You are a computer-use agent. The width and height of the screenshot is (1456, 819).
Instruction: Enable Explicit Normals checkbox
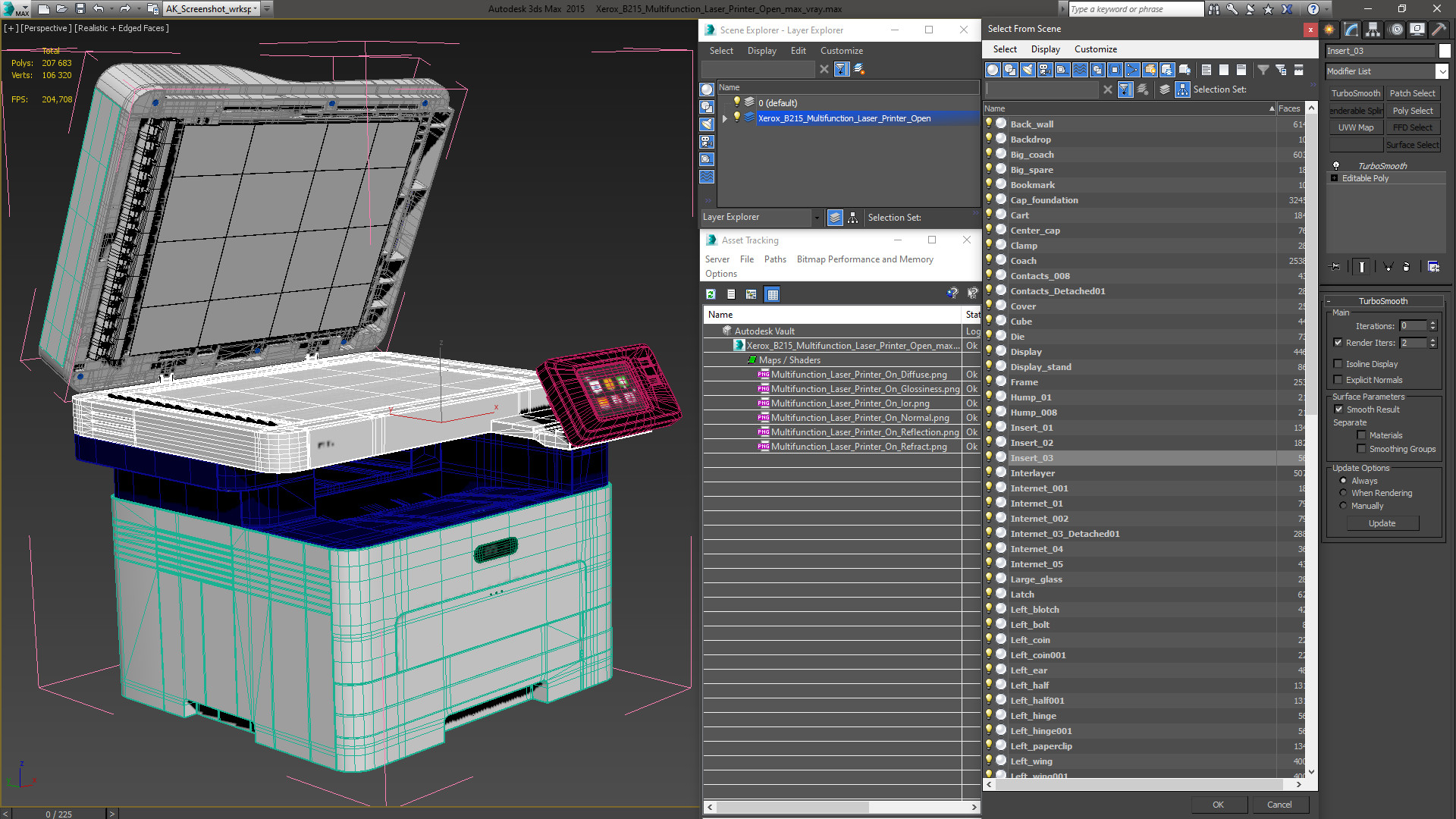pos(1338,380)
